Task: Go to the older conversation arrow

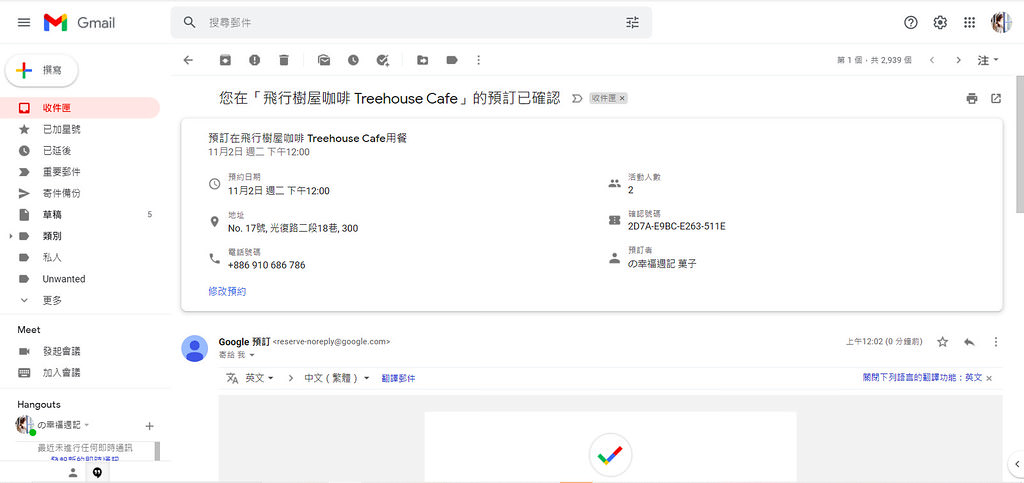Action: (958, 60)
